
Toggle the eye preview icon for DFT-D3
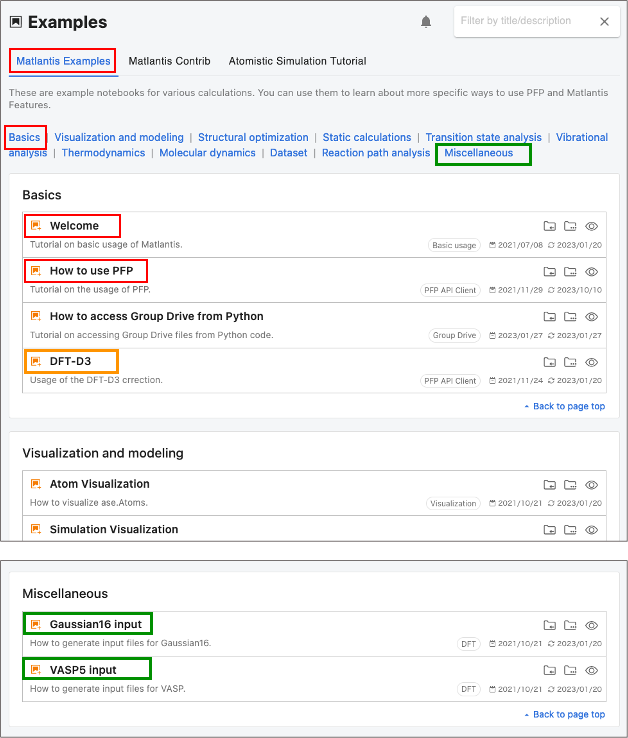592,362
